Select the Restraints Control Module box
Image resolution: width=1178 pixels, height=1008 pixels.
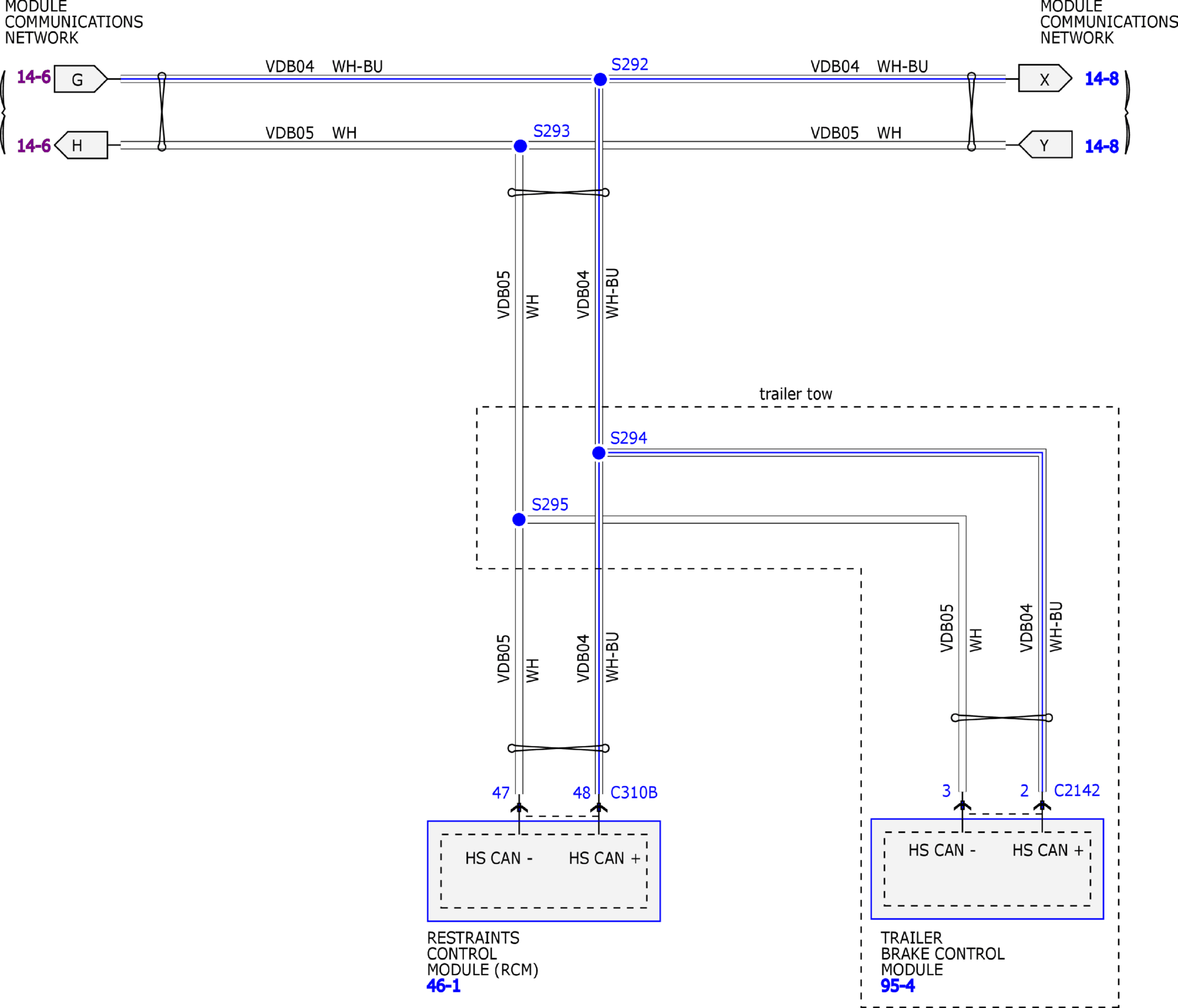pyautogui.click(x=544, y=871)
